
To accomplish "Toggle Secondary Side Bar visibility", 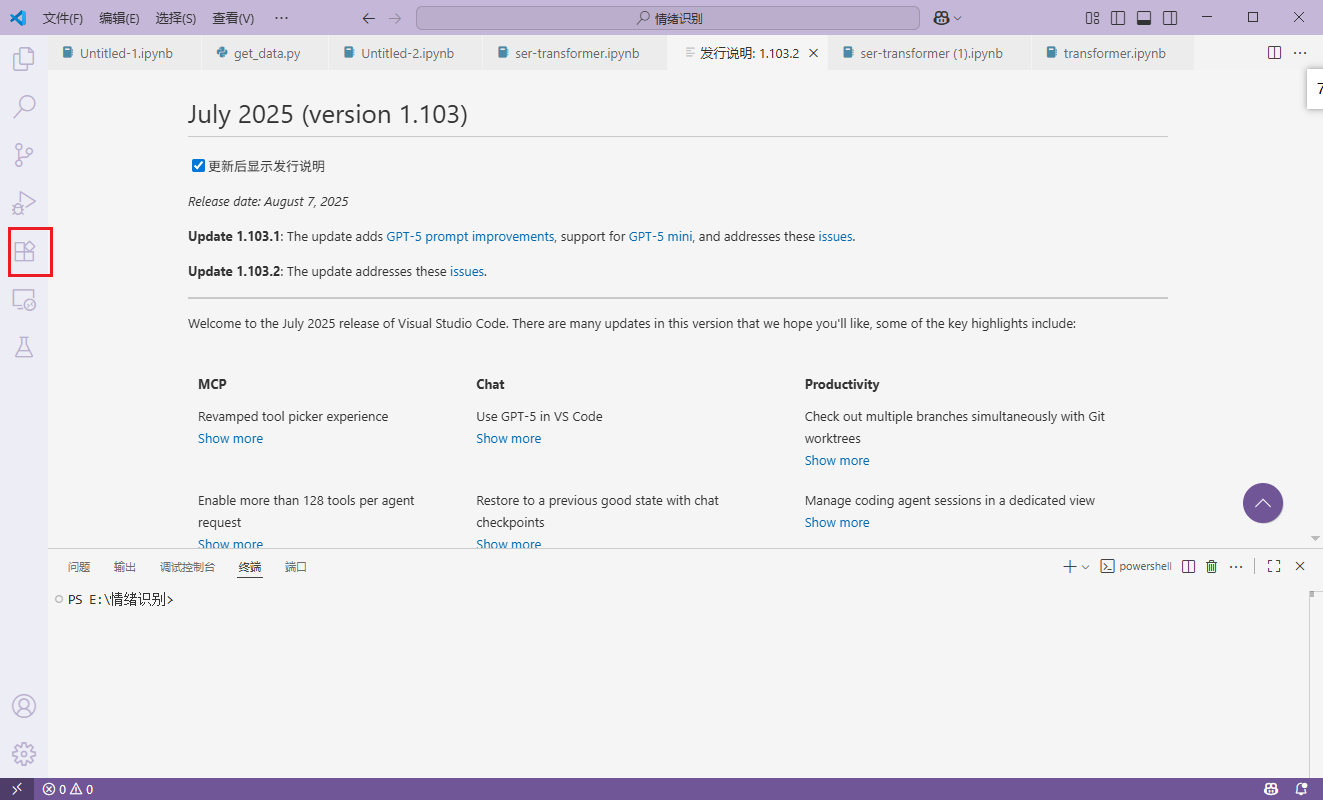I will click(x=1170, y=18).
